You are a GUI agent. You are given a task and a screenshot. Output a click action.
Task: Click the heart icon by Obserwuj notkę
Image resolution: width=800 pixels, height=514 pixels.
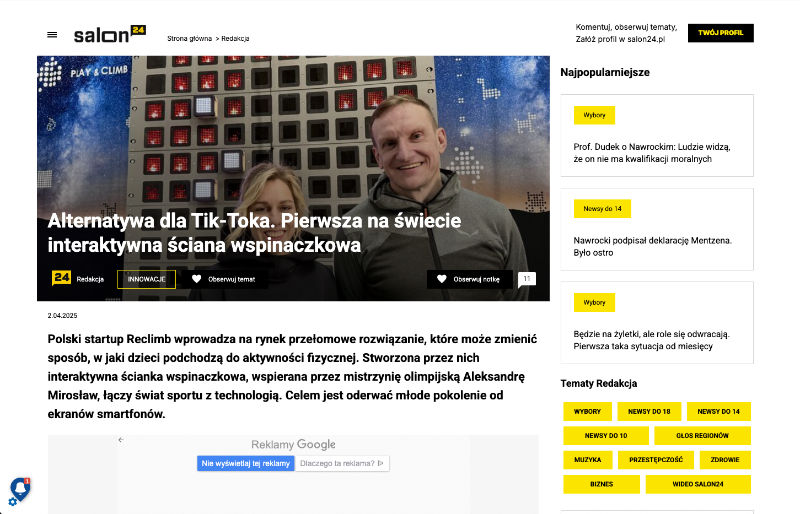coord(442,279)
